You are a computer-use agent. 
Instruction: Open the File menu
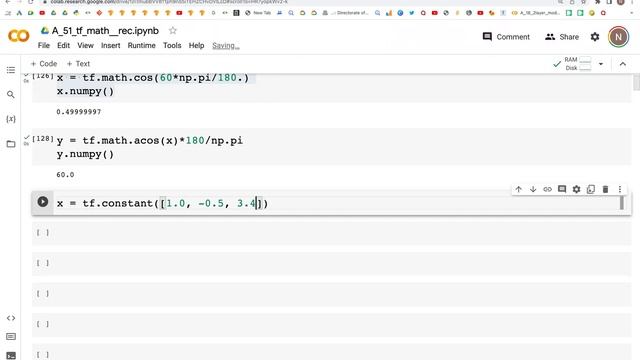coord(43,45)
